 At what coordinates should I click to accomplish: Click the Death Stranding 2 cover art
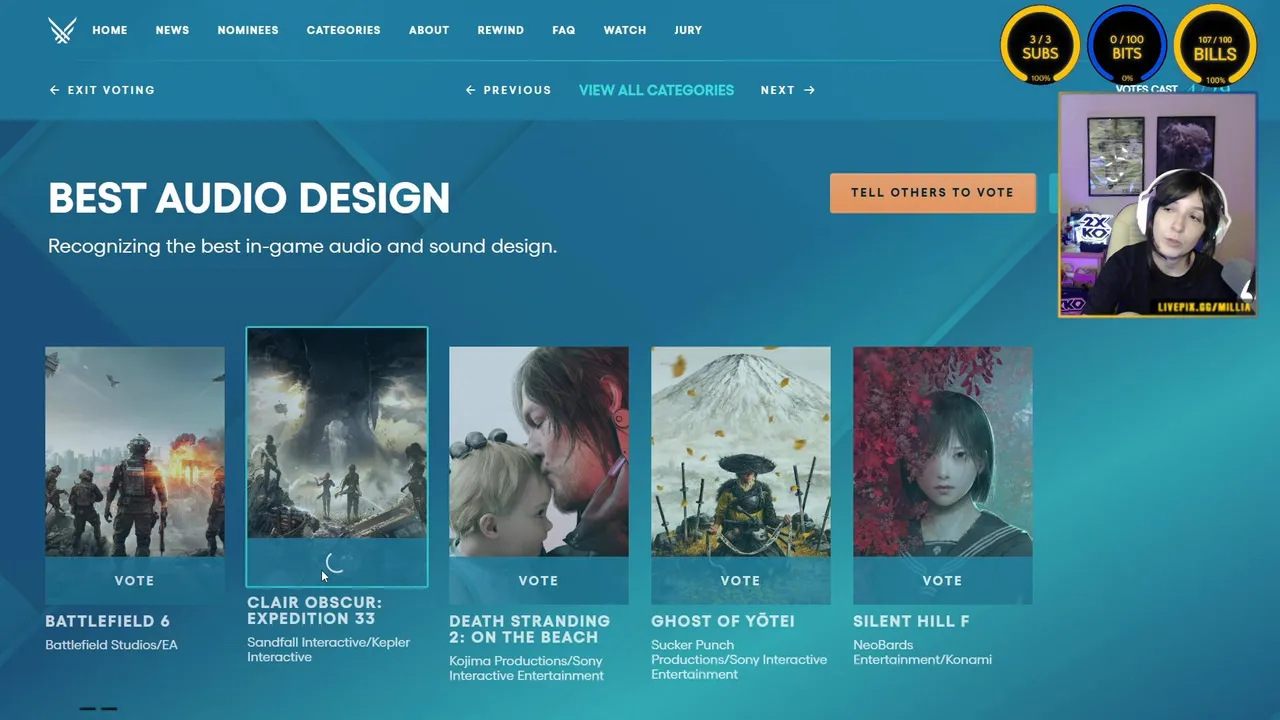539,452
